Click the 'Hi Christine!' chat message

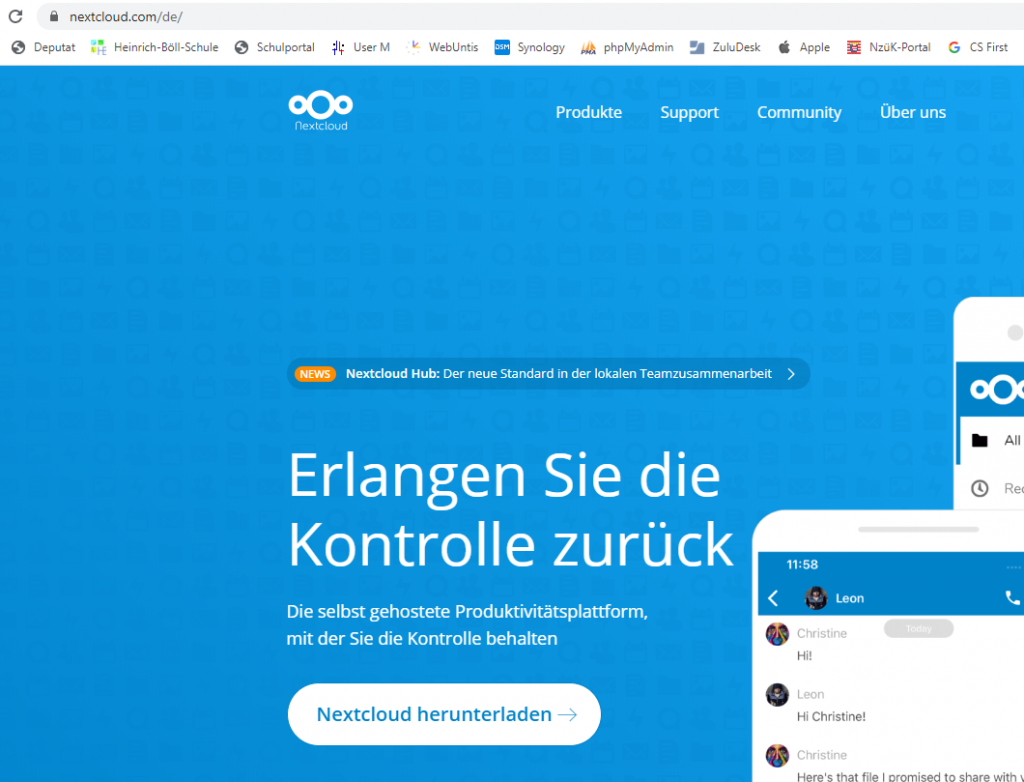[831, 717]
